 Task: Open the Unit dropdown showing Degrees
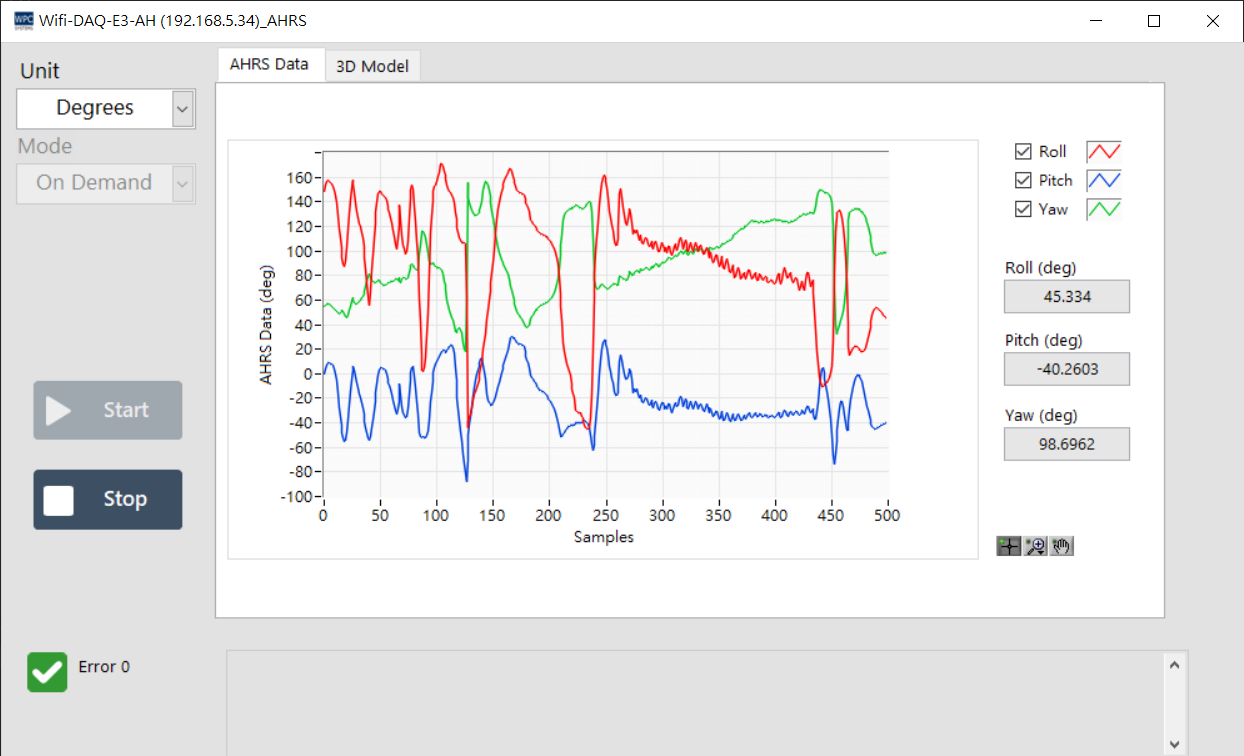[x=95, y=108]
